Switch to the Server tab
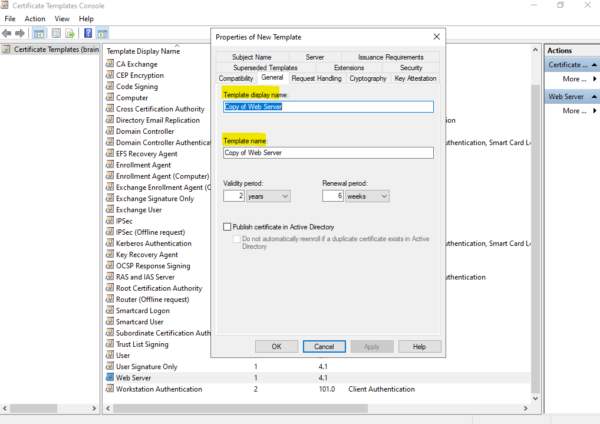Viewport: 600px width, 424px height. (x=315, y=57)
